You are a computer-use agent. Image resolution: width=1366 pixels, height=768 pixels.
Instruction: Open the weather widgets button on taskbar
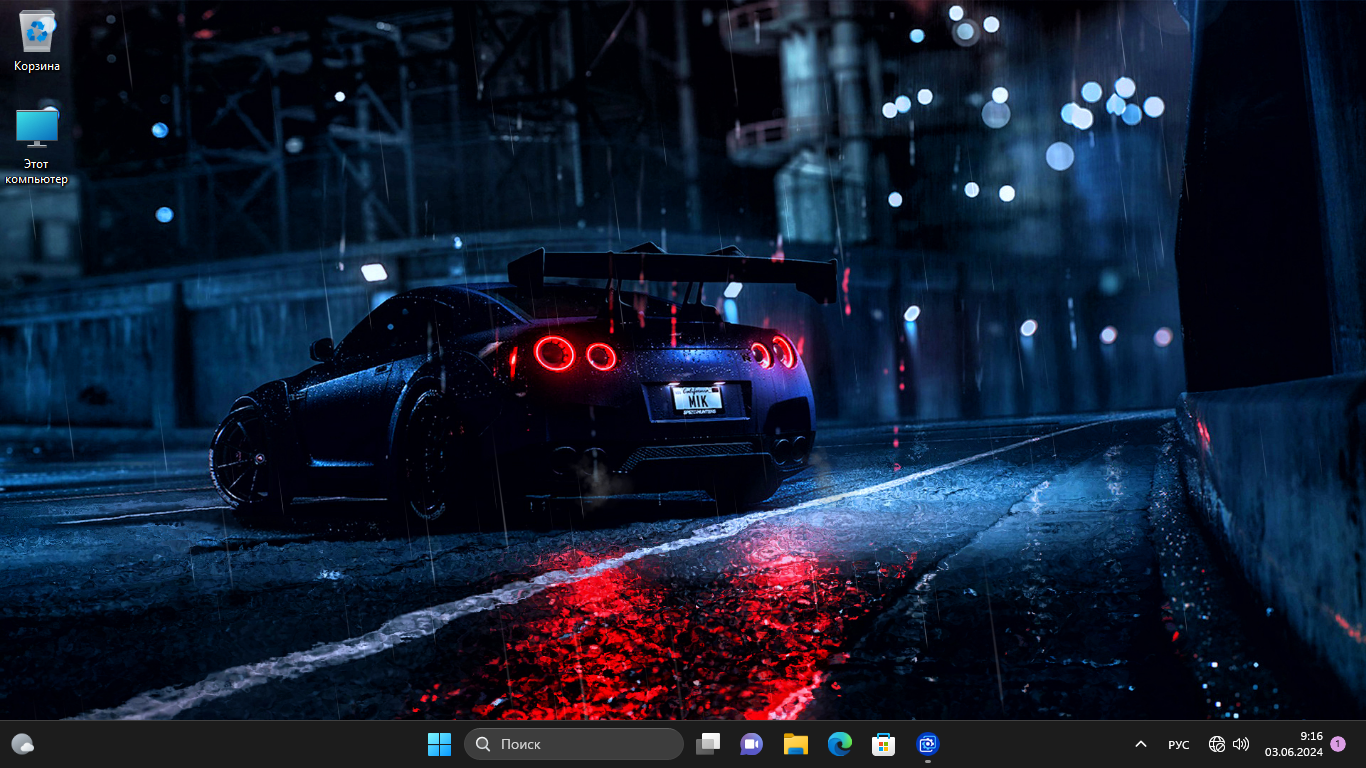(23, 744)
